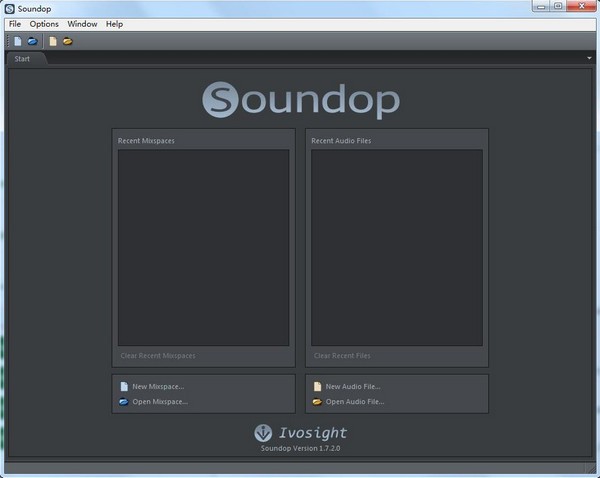Click the Open Audio File... link
The width and height of the screenshot is (600, 478).
click(x=354, y=402)
